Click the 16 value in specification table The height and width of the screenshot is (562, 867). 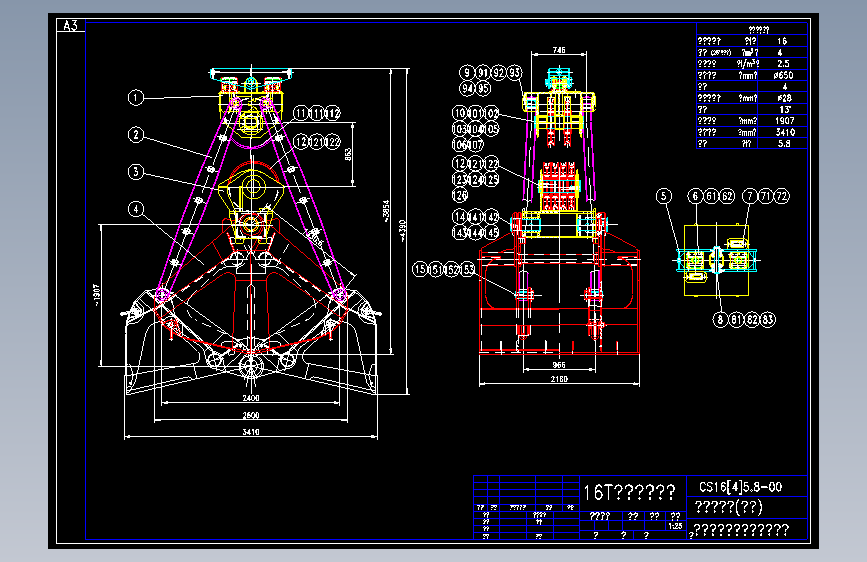[781, 41]
